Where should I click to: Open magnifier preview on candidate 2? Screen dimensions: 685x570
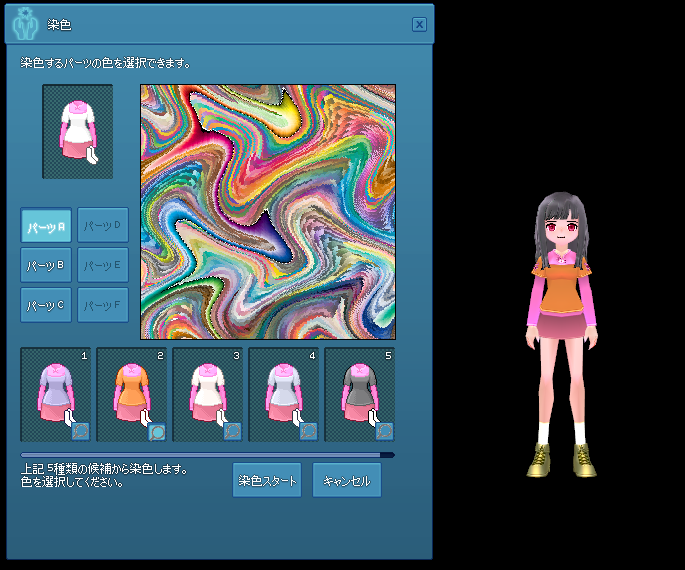tap(157, 432)
